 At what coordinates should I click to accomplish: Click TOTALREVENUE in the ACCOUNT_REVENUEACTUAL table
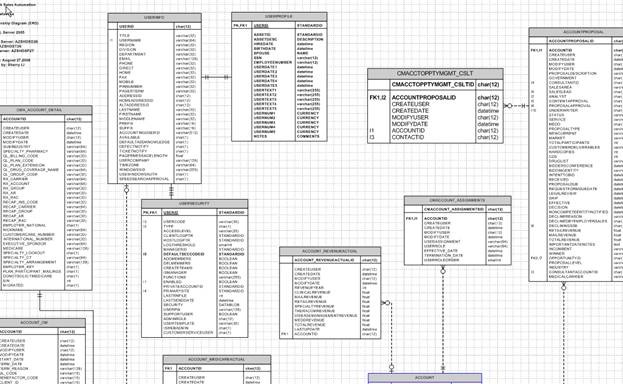310,325
